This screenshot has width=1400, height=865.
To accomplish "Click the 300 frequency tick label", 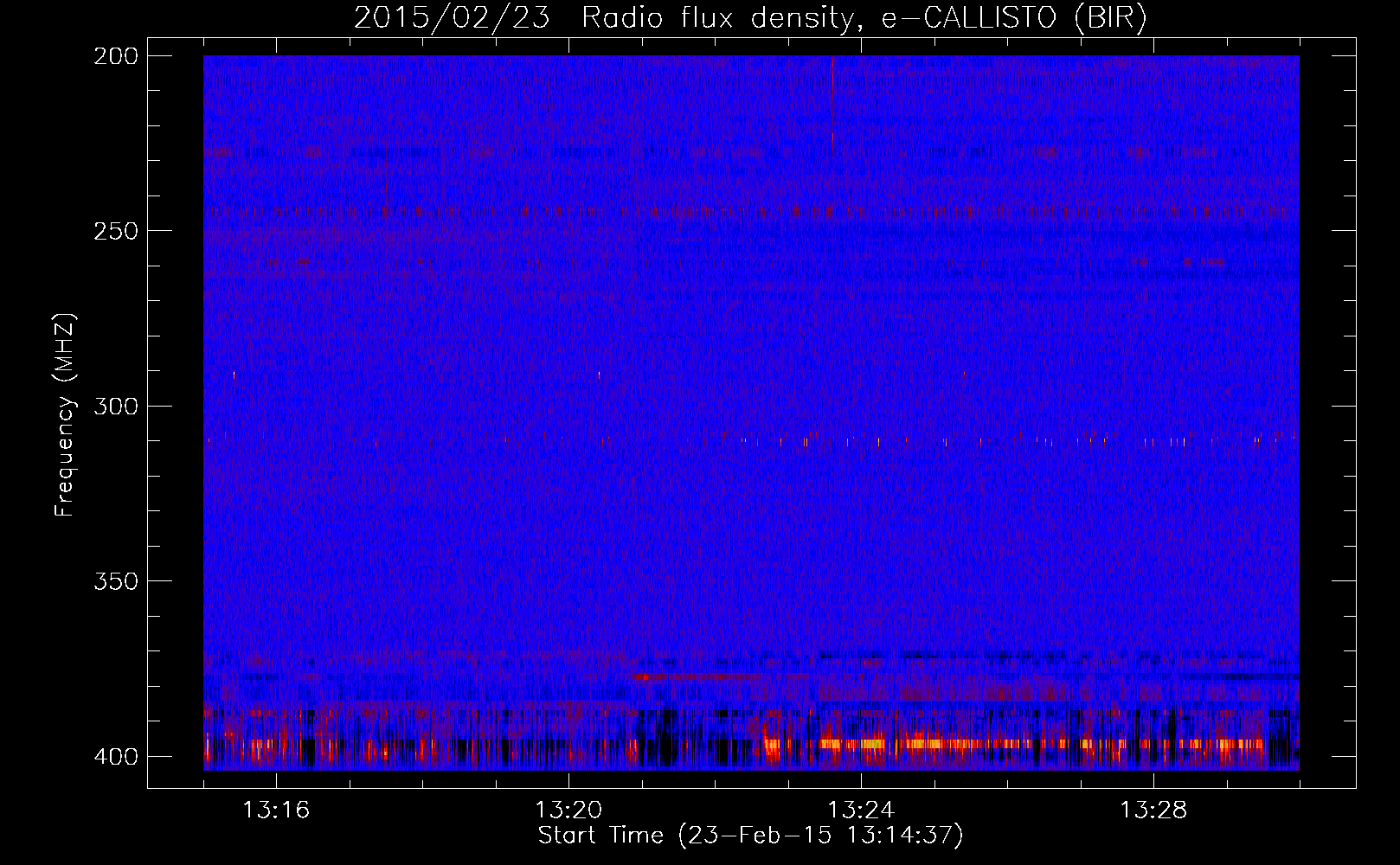I will 116,407.
